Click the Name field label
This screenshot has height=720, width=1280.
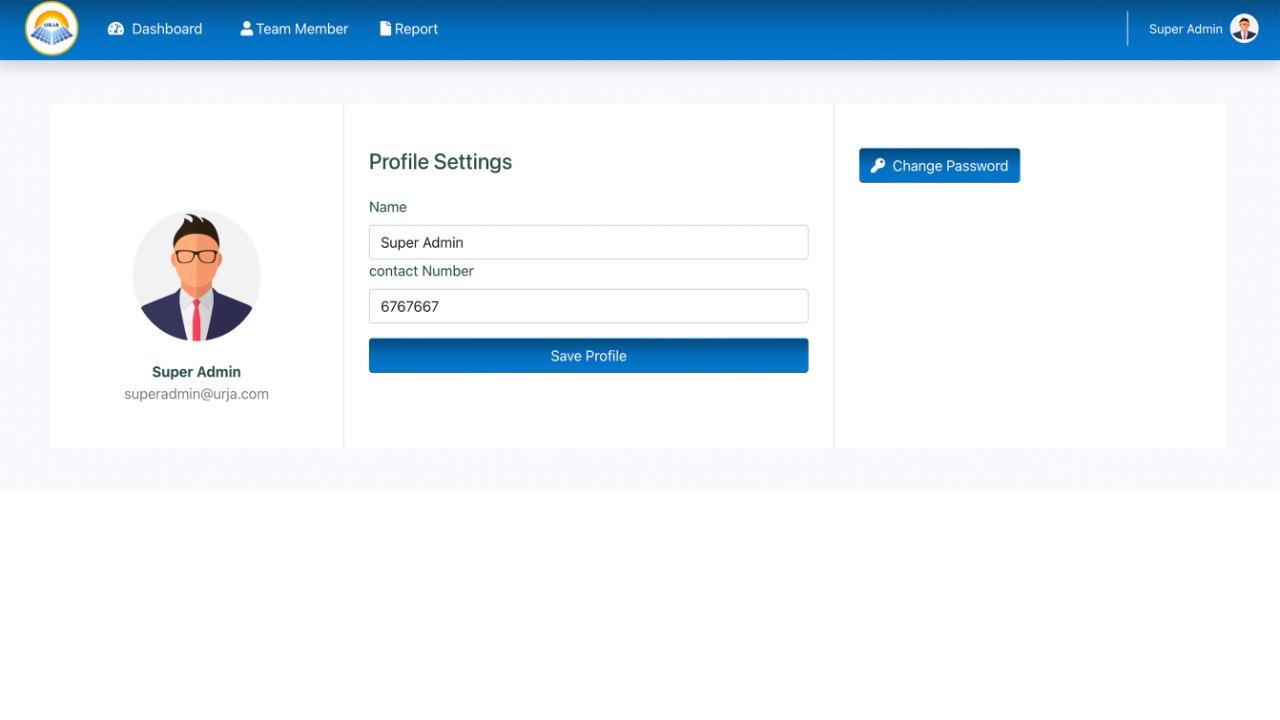click(388, 207)
